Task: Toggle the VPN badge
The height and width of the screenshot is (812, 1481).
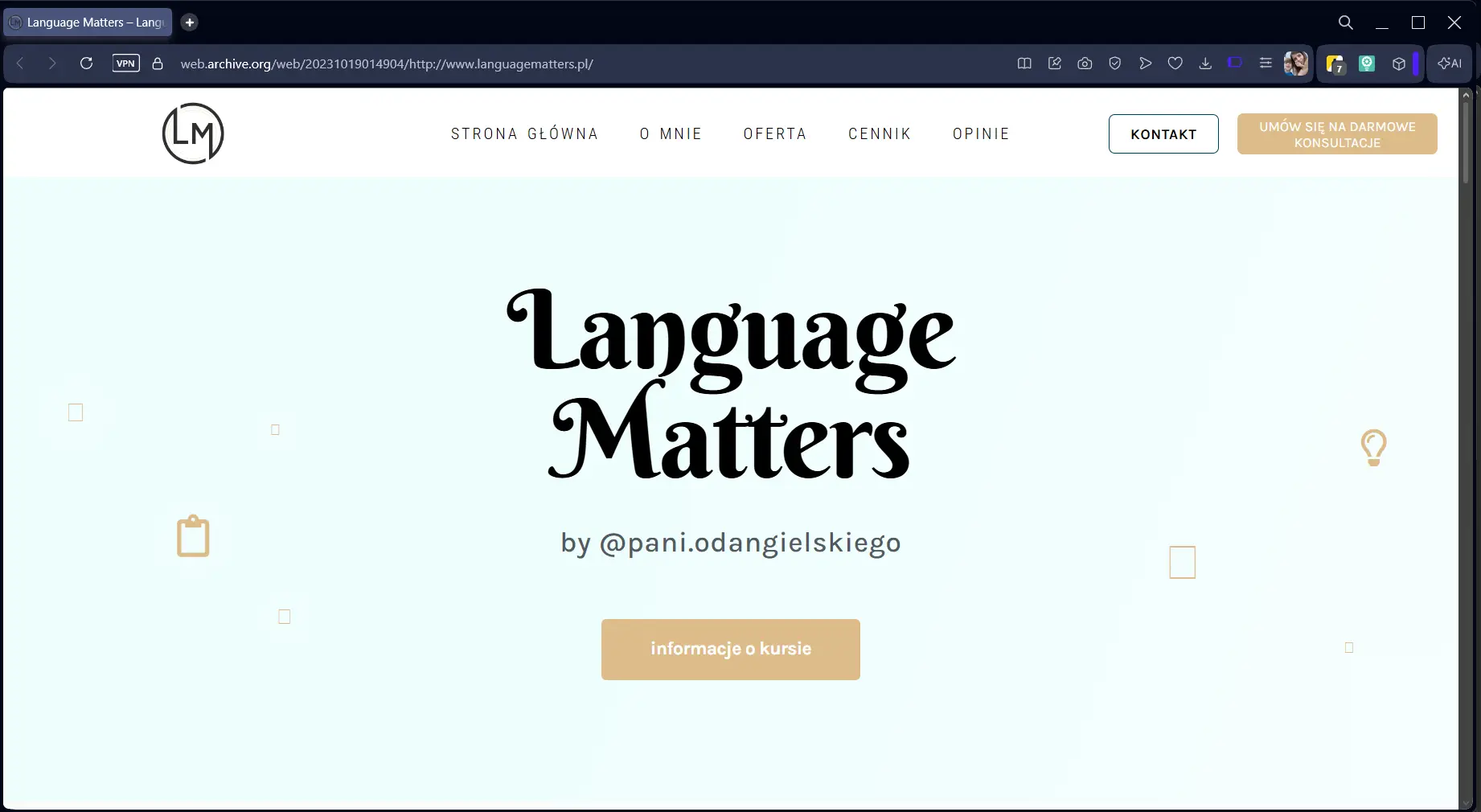Action: 126,64
